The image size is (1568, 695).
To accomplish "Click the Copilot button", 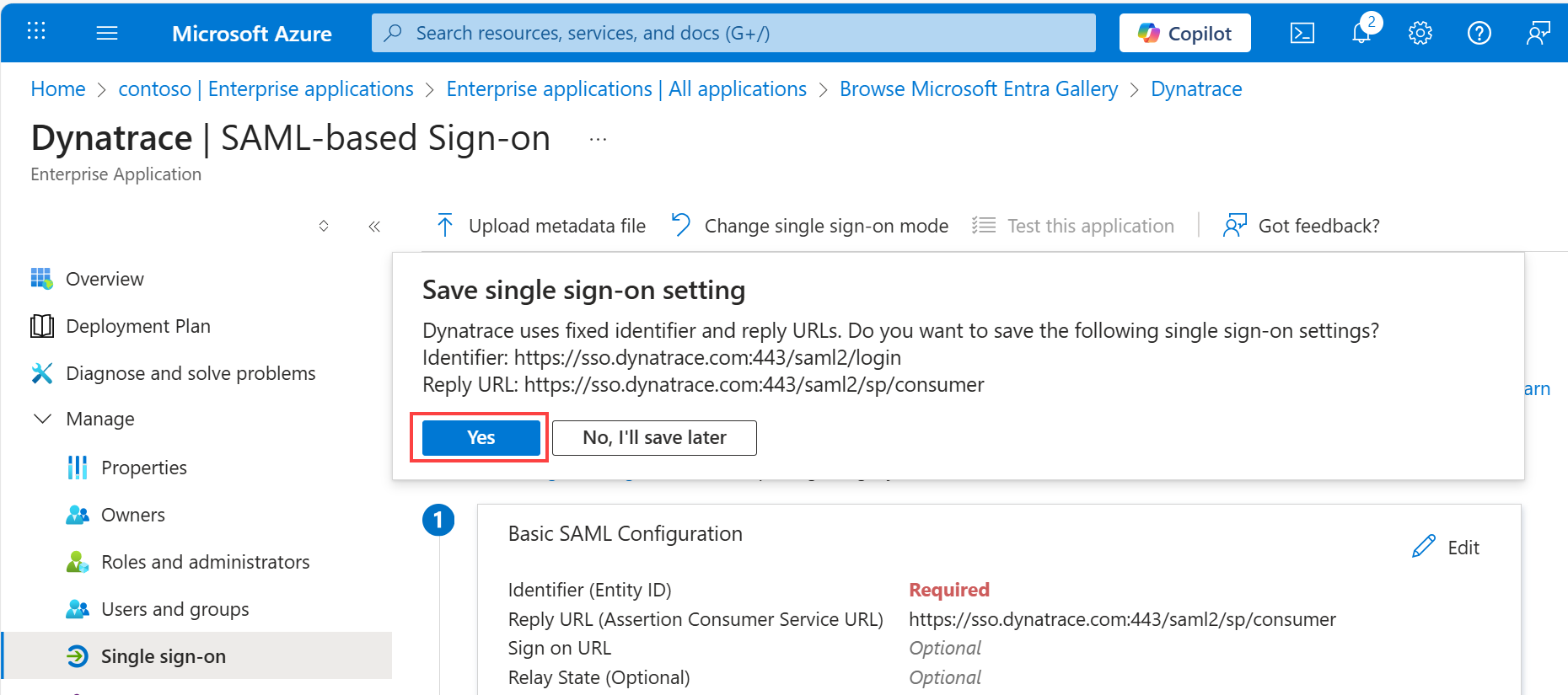I will click(1184, 33).
